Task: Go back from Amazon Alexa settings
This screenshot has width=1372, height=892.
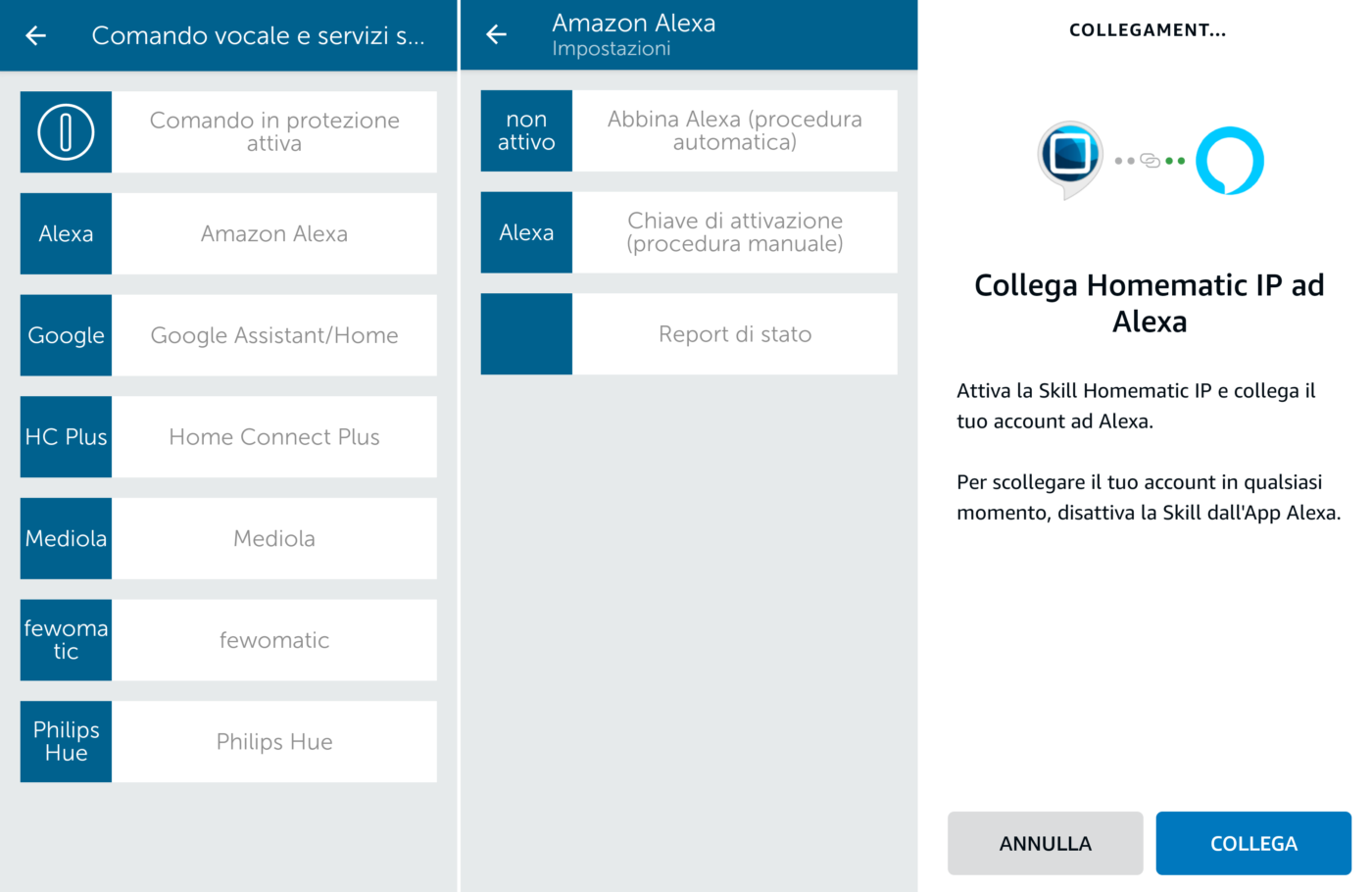Action: coord(497,35)
